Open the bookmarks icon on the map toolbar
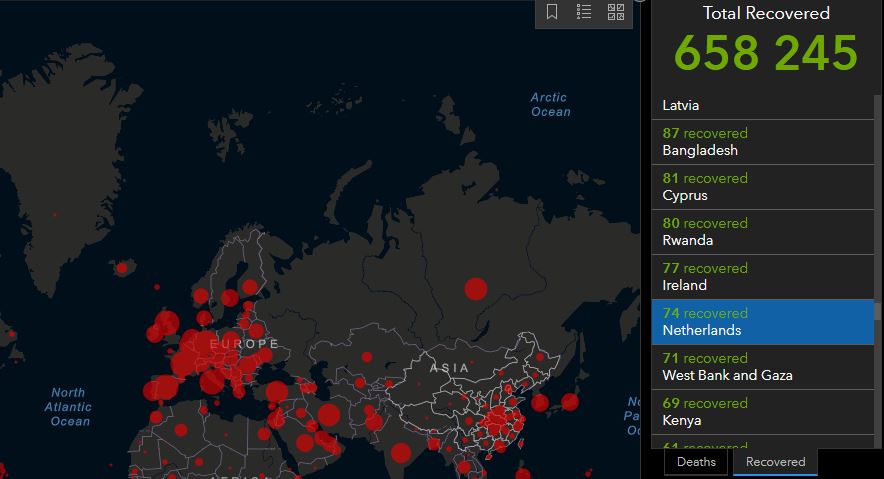Image resolution: width=884 pixels, height=479 pixels. [552, 12]
